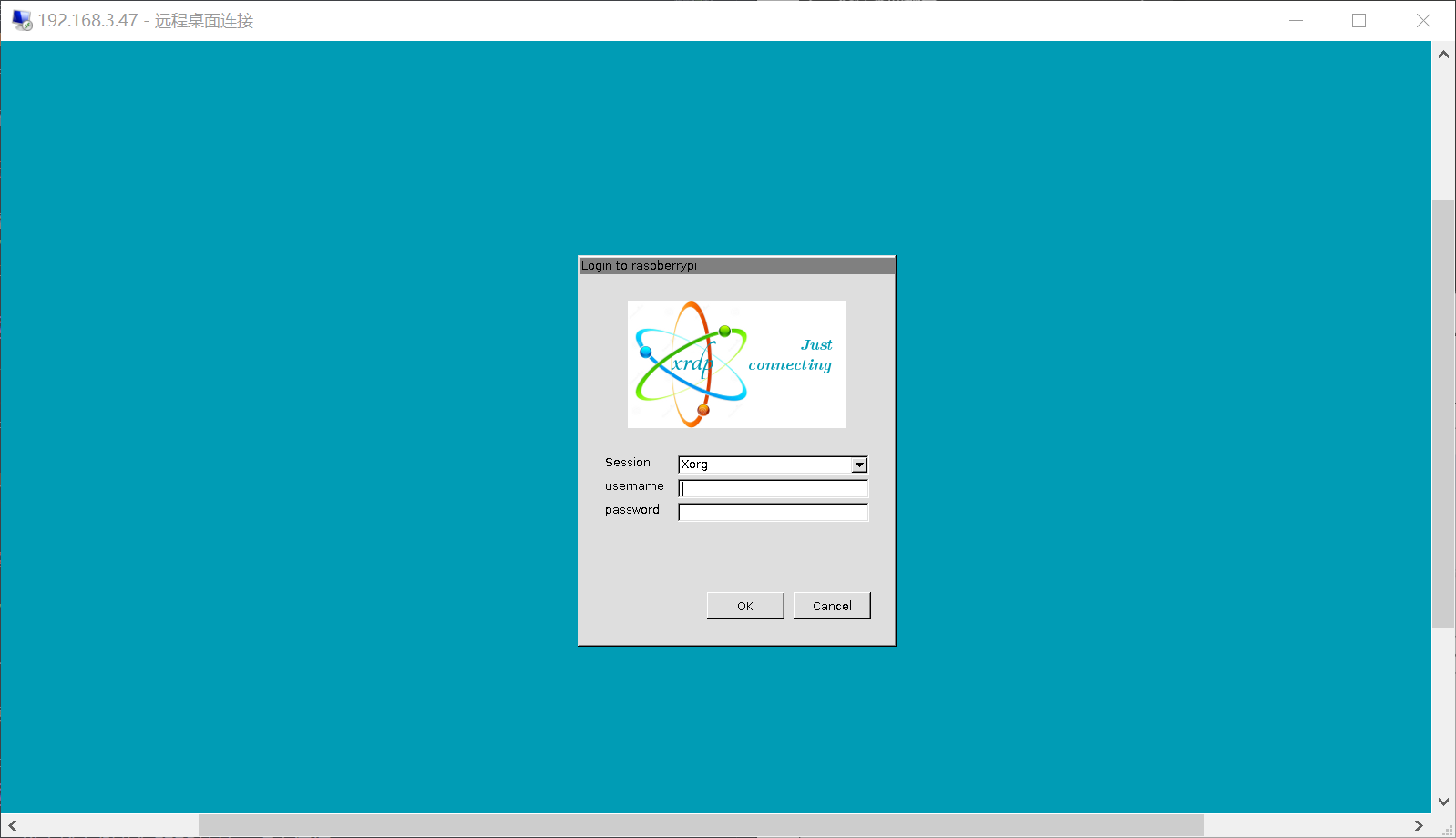
Task: Focus the password input field
Action: click(773, 512)
